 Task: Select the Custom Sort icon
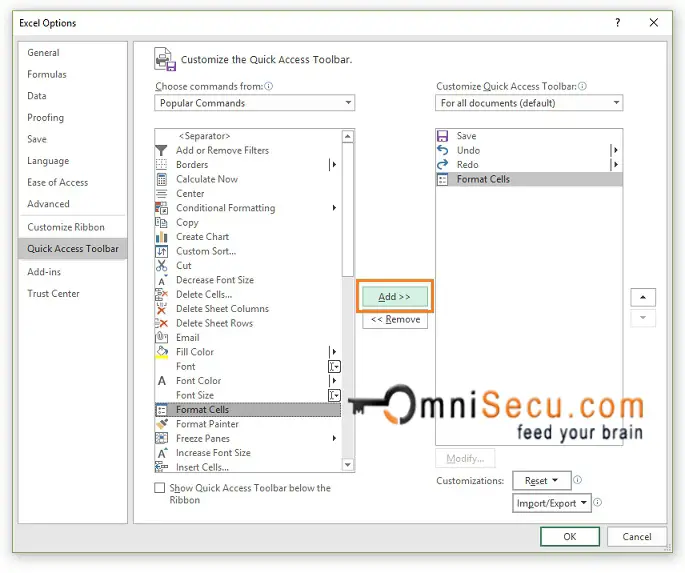pyautogui.click(x=161, y=251)
